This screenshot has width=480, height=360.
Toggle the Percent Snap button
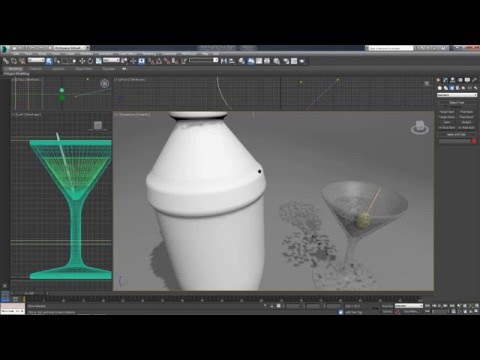click(x=167, y=61)
